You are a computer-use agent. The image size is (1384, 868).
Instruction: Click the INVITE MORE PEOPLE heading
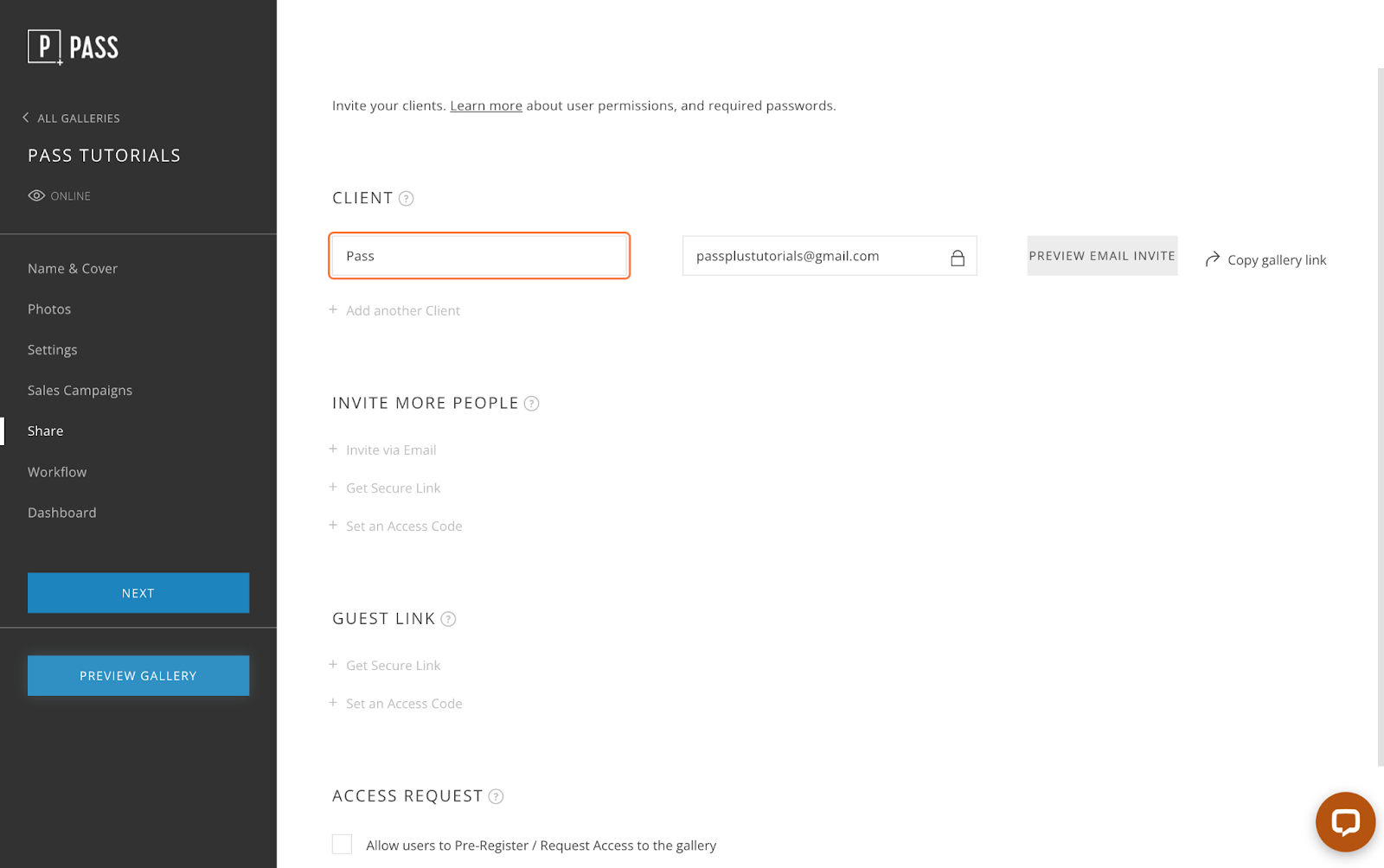[x=426, y=403]
